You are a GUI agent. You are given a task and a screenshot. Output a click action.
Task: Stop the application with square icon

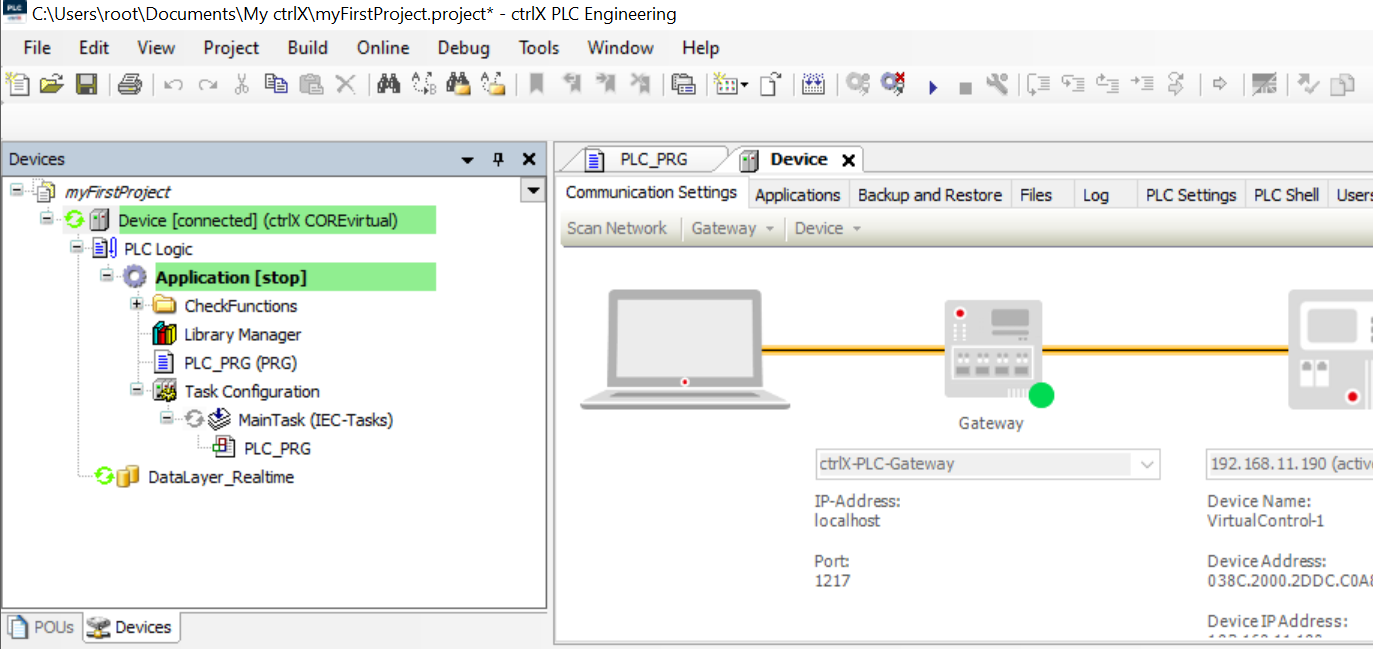pyautogui.click(x=965, y=88)
